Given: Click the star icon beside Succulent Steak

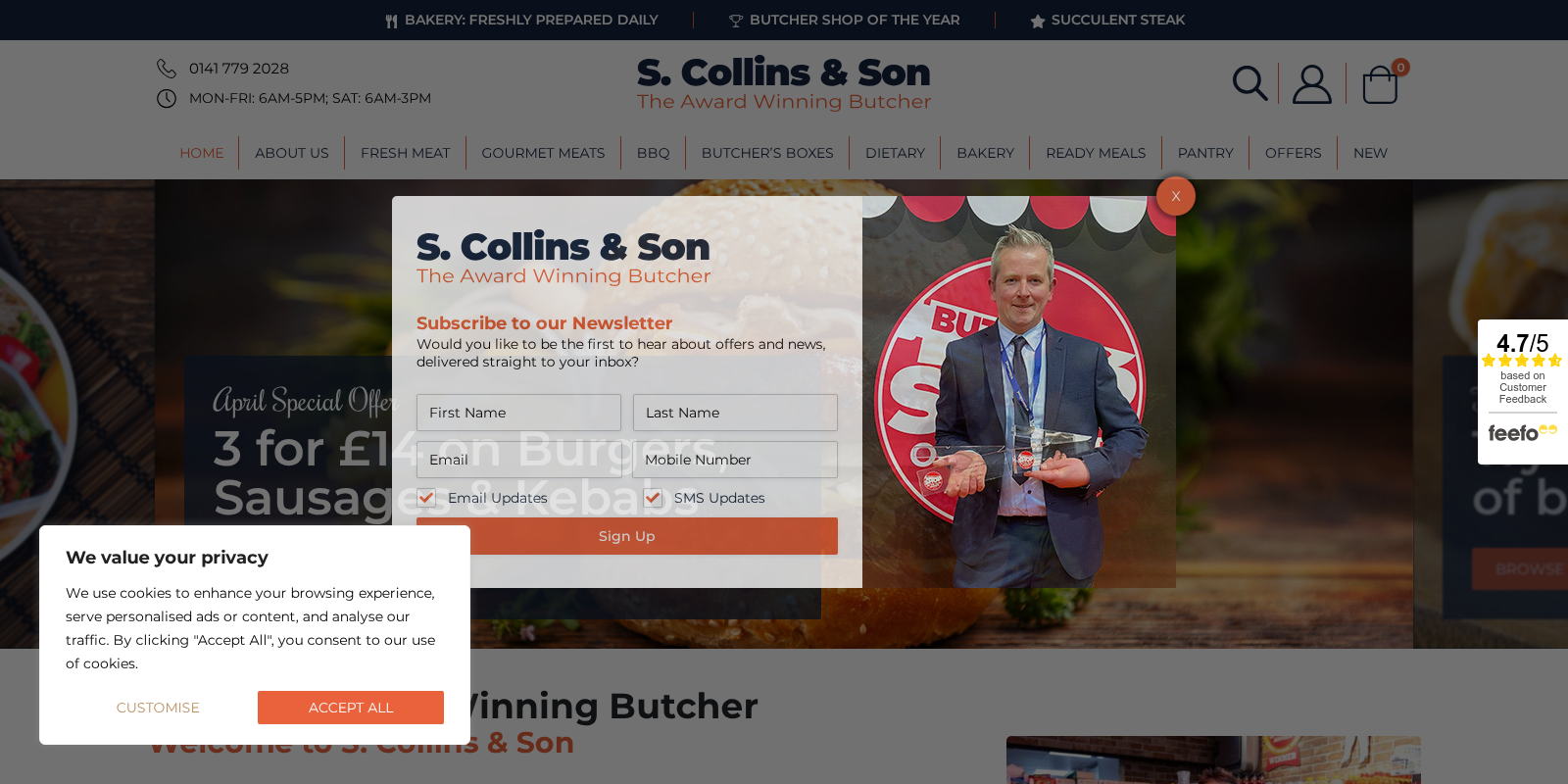Looking at the screenshot, I should tap(1038, 21).
